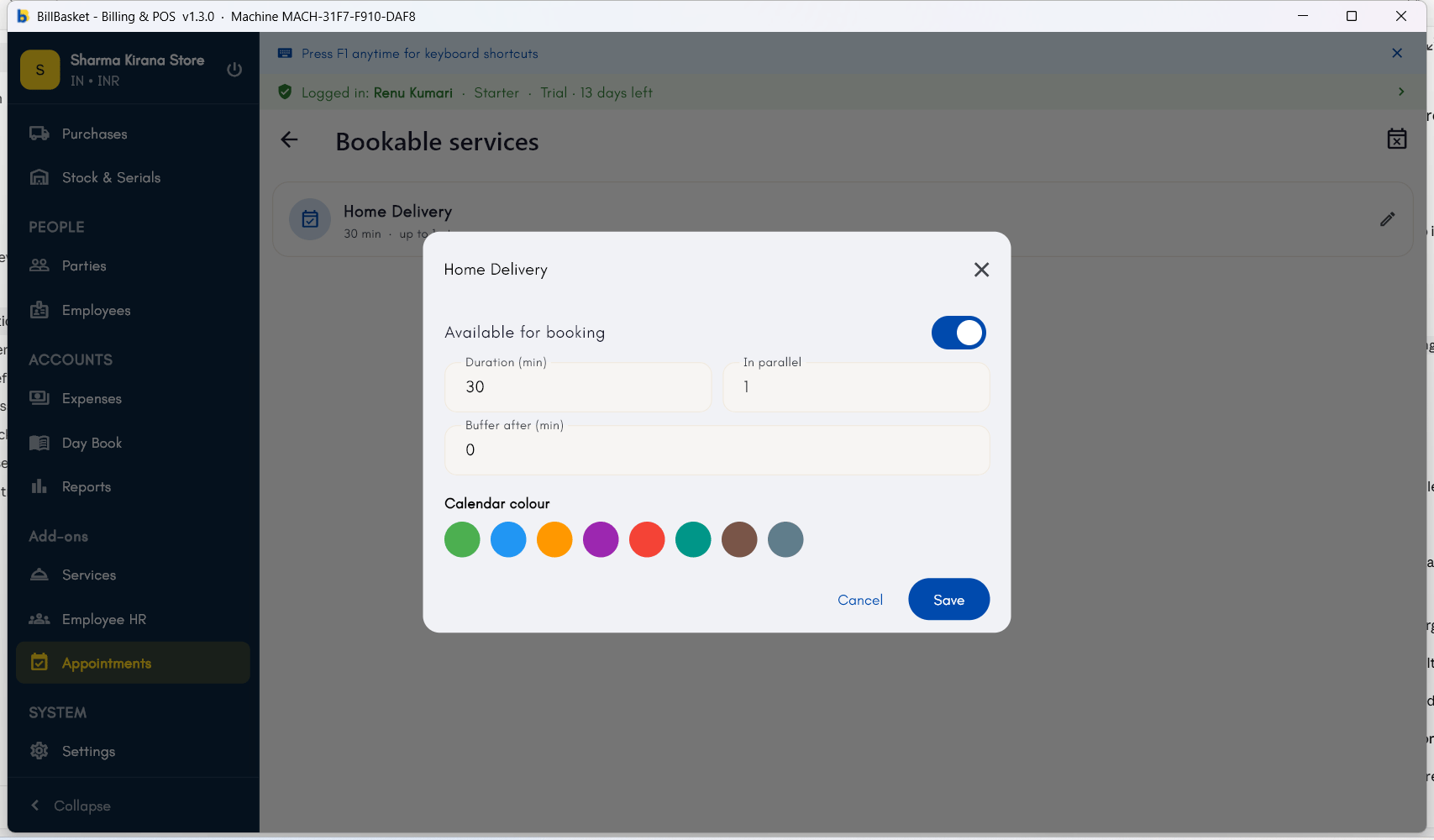The width and height of the screenshot is (1434, 840).
Task: Click Cancel in the dialog
Action: [860, 600]
